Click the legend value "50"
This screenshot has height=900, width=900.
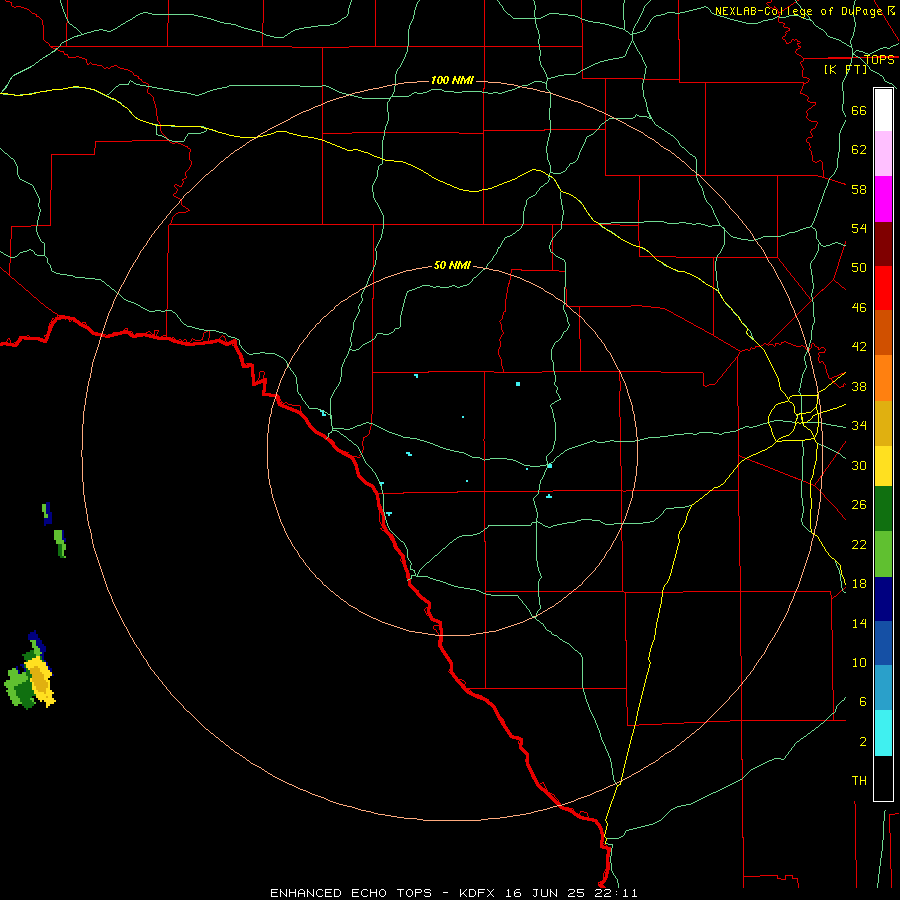coord(859,268)
